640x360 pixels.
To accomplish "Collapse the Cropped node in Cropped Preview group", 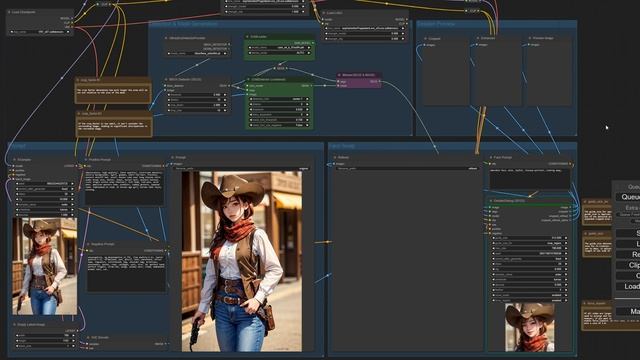I will [x=425, y=39].
